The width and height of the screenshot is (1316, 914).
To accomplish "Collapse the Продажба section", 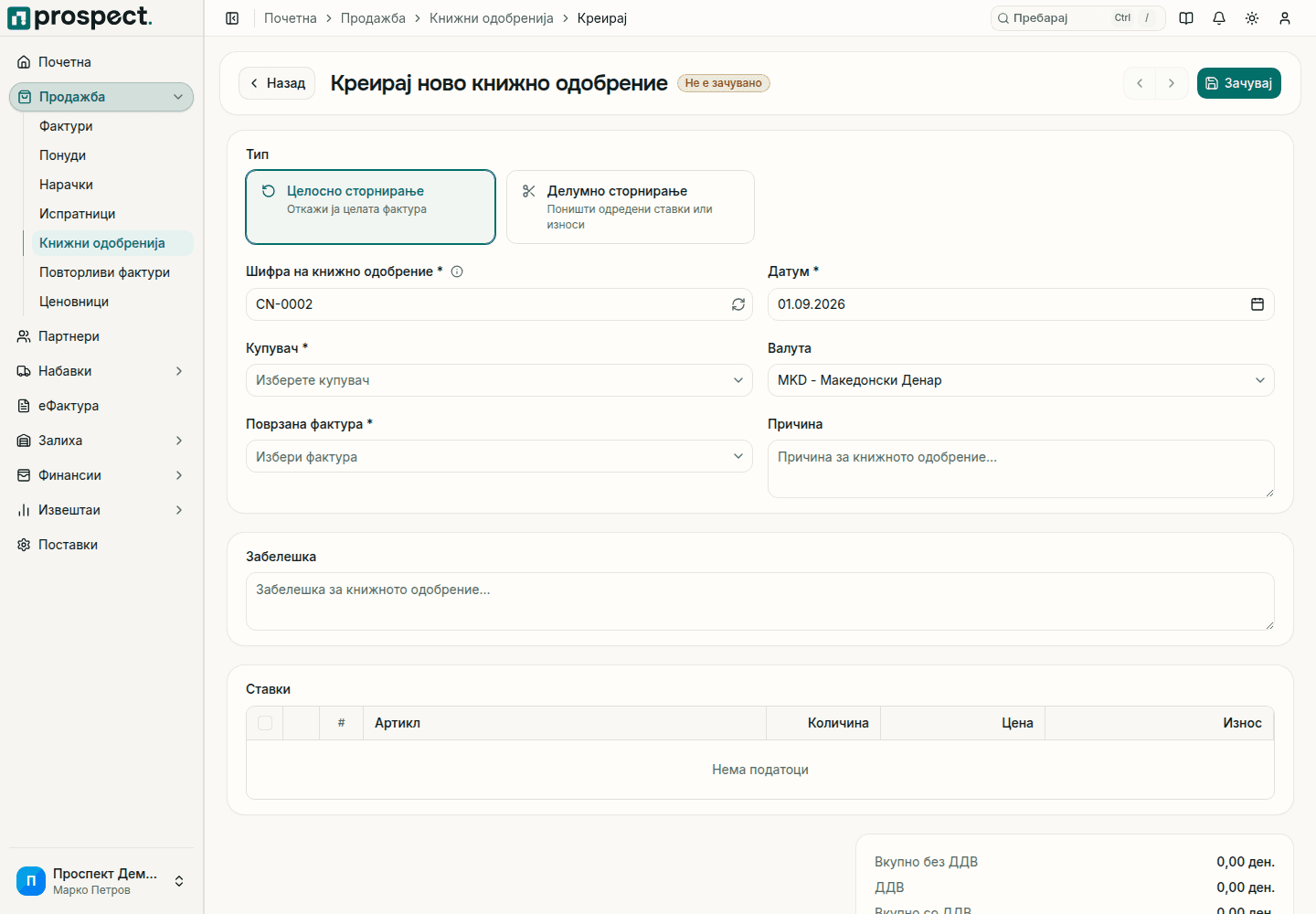I will [x=101, y=97].
